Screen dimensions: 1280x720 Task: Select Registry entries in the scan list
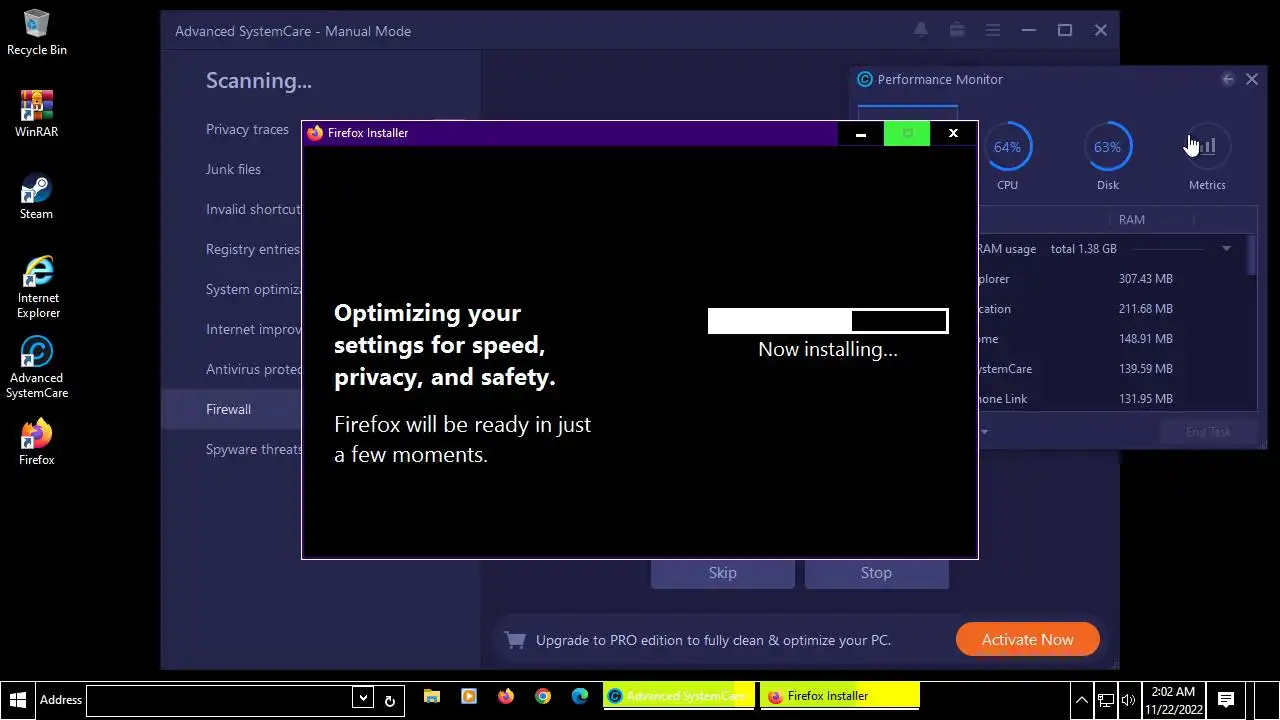[x=253, y=249]
